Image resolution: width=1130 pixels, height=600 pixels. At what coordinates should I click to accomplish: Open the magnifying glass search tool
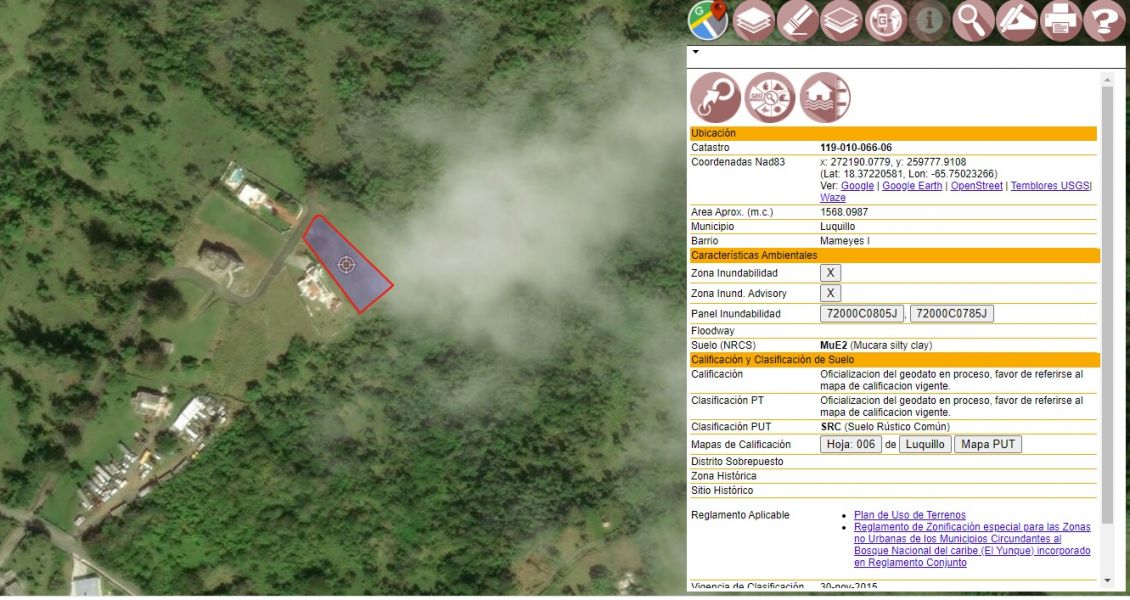coord(973,21)
